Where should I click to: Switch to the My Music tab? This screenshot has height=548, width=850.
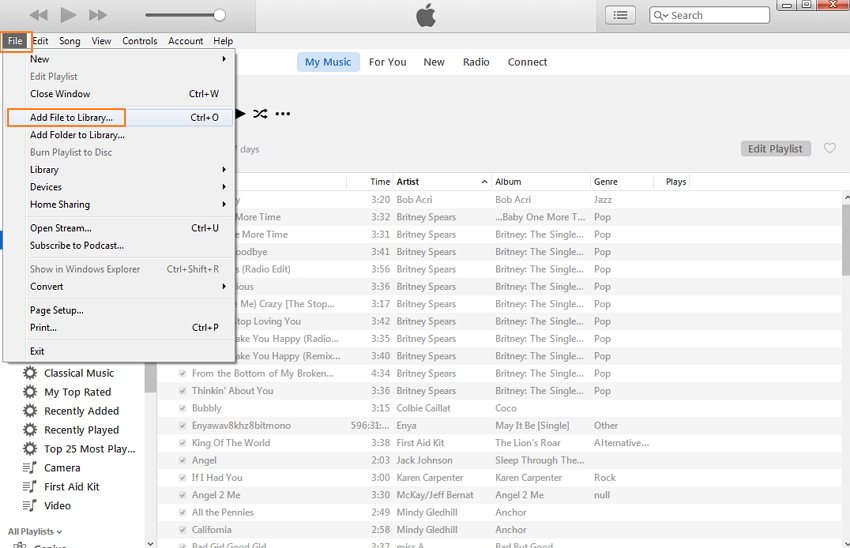pyautogui.click(x=328, y=62)
